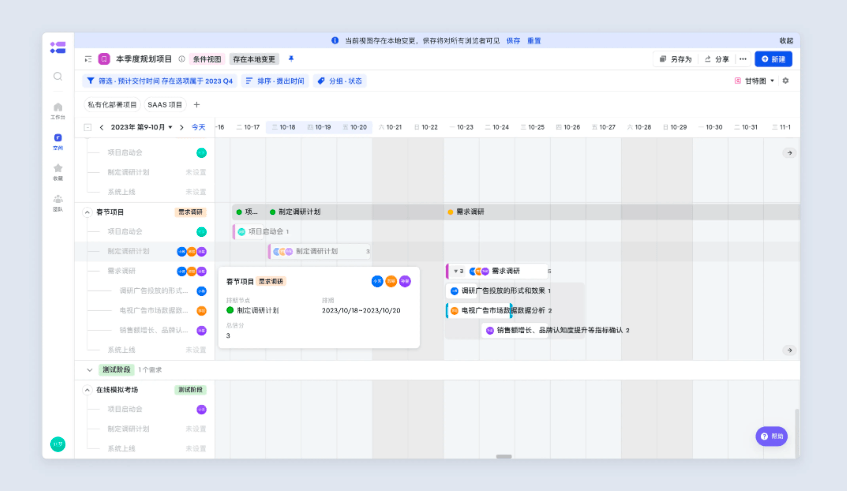This screenshot has height=491, width=847.
Task: Click the 另存为 save-as button
Action: click(676, 59)
